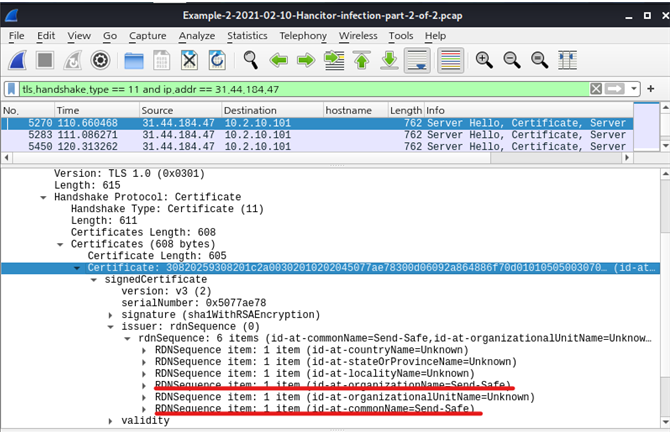The width and height of the screenshot is (671, 432).
Task: Expand signature (sha1WithRSAEncryption) node
Action: [110, 315]
